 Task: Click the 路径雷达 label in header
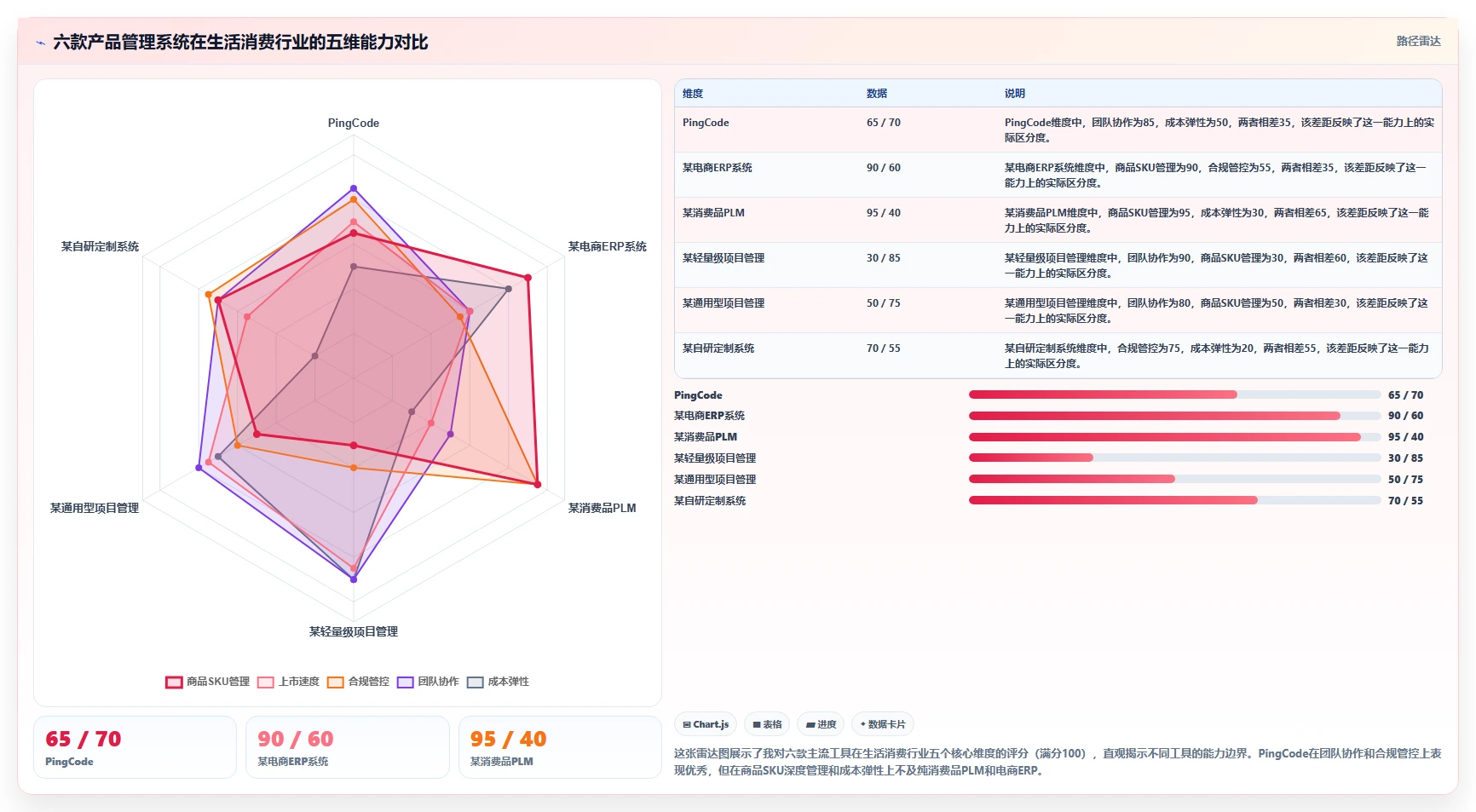click(1418, 41)
